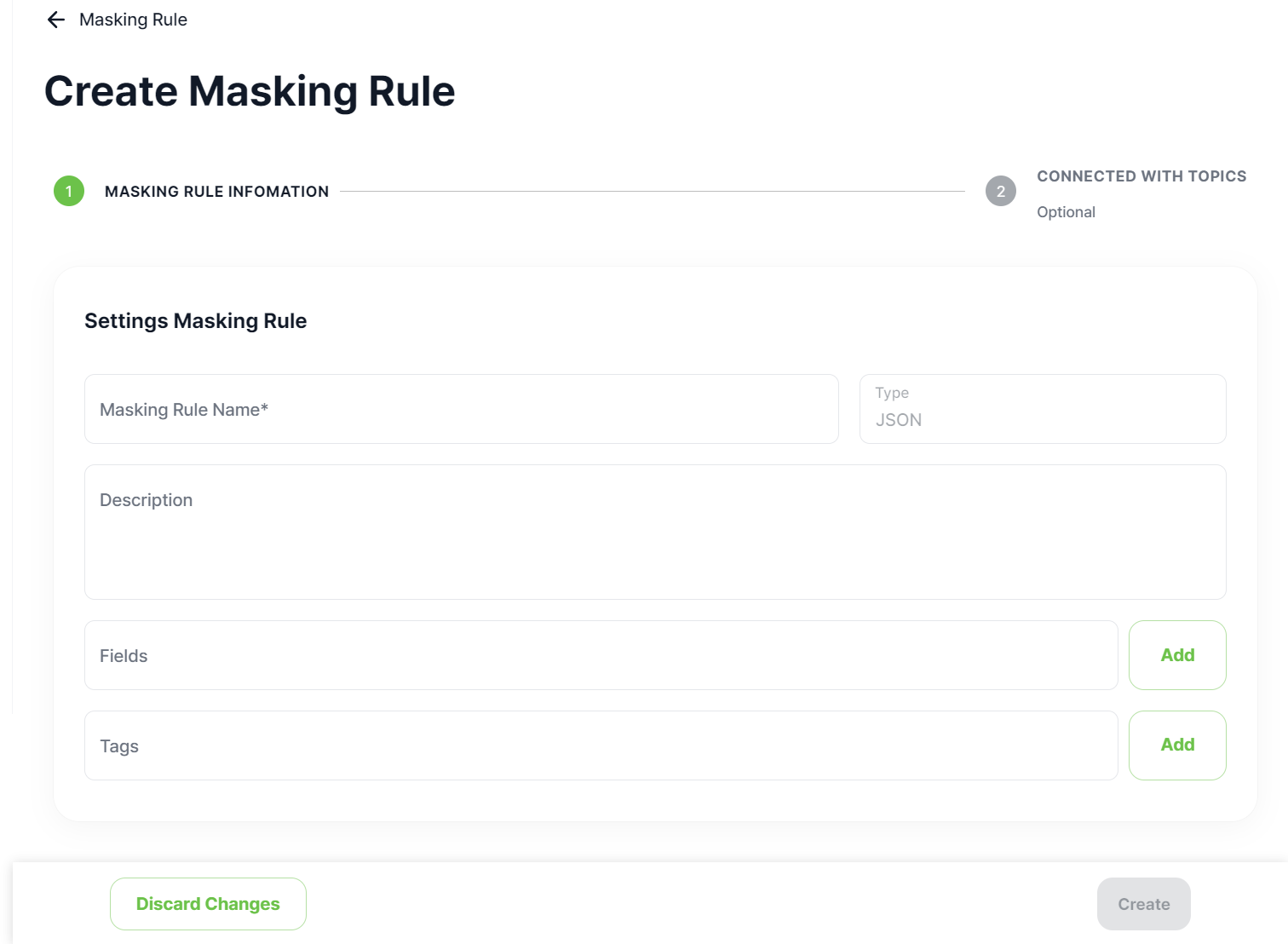
Task: Open the Masking Rule breadcrumb link
Action: point(133,20)
